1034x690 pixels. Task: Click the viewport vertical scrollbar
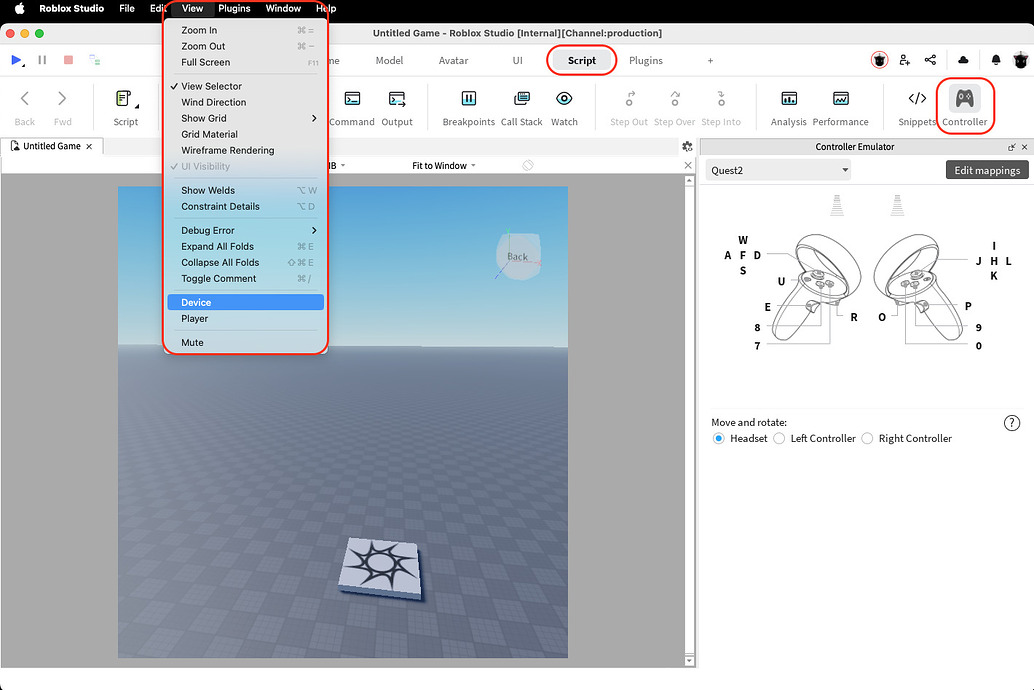point(689,420)
